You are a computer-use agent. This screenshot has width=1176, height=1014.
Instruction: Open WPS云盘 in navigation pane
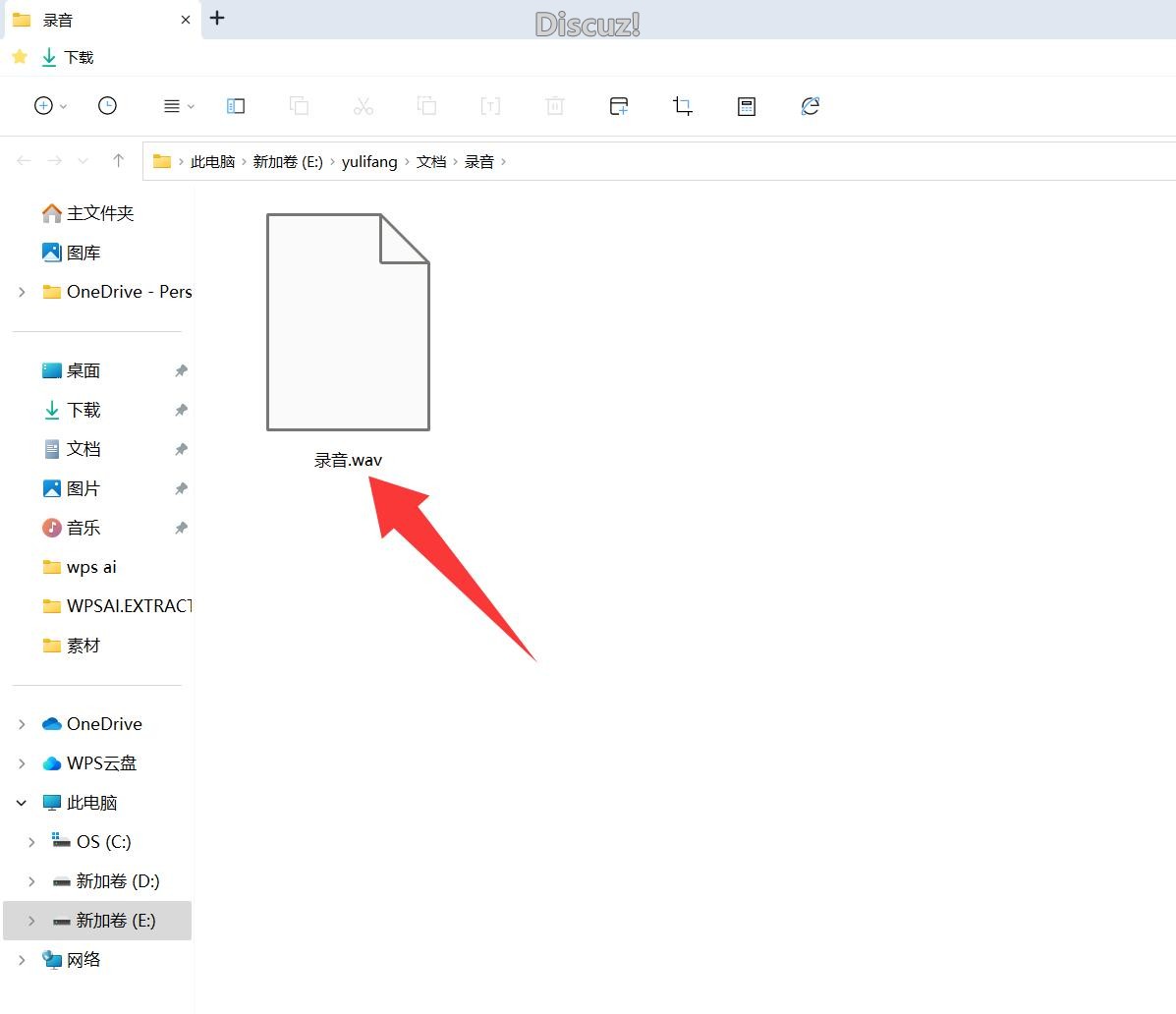pyautogui.click(x=100, y=763)
